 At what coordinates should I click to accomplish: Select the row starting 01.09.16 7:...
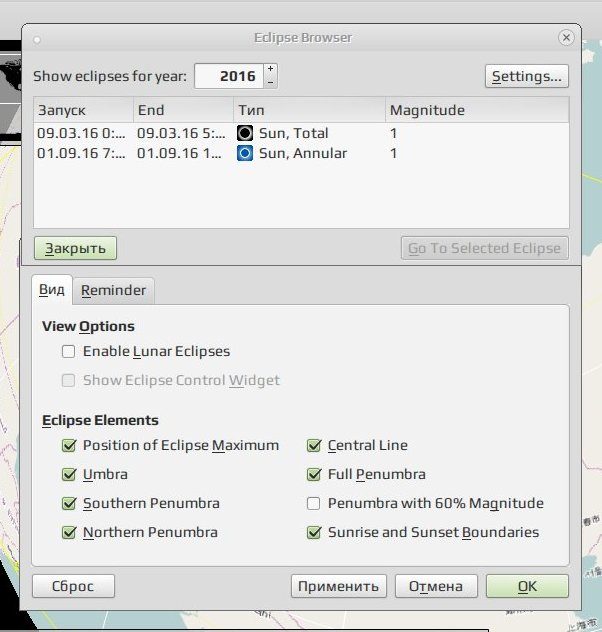pyautogui.click(x=301, y=153)
